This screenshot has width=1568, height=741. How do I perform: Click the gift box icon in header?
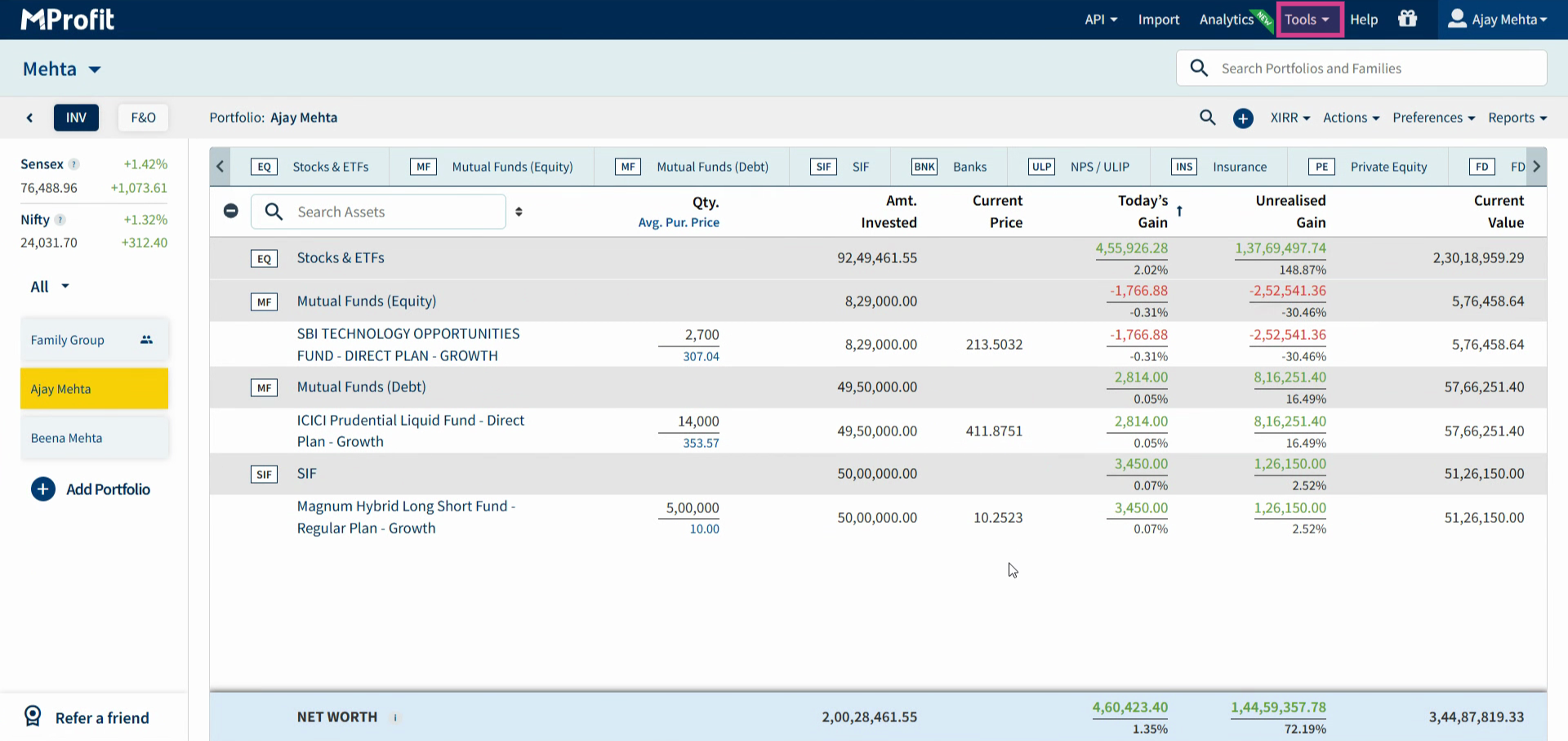[1407, 19]
